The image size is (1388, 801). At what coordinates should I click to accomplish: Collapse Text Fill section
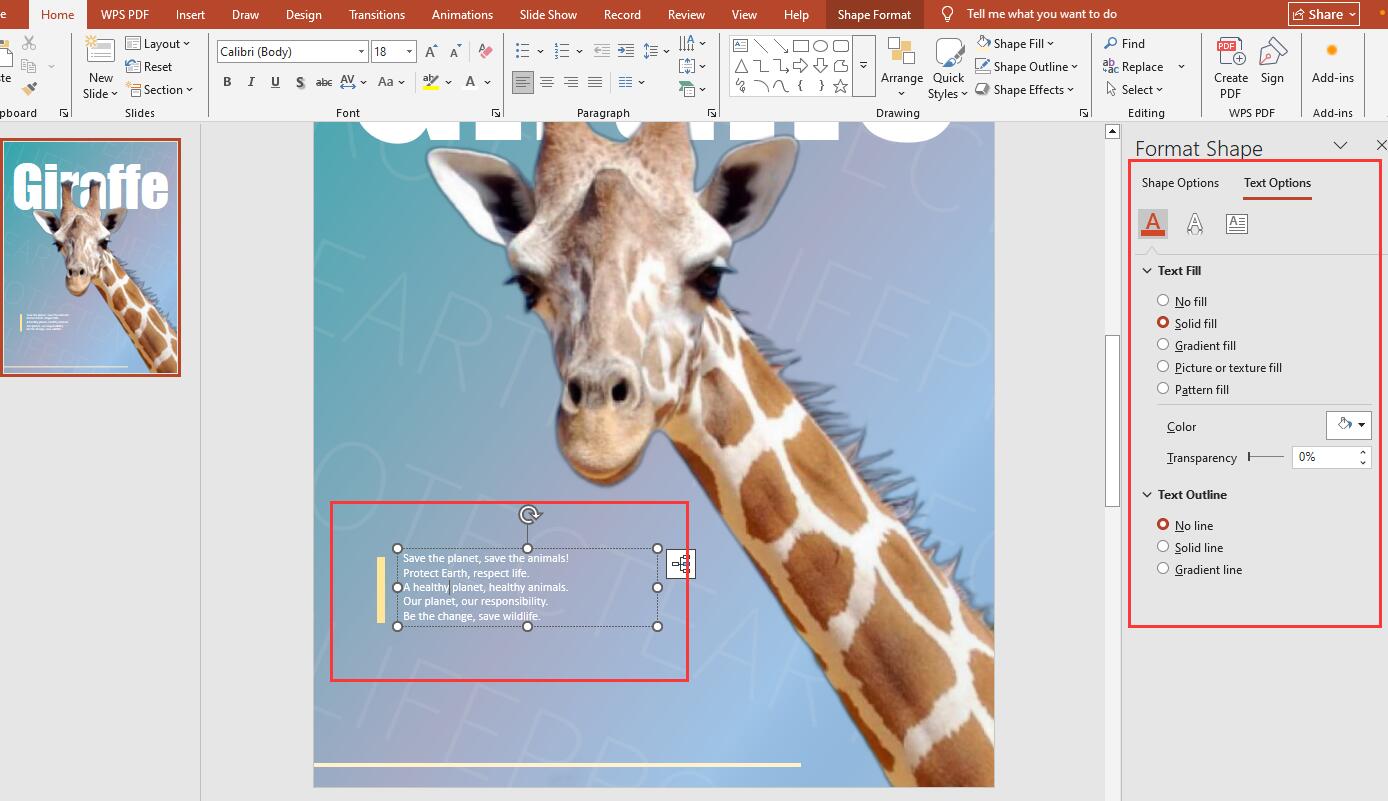pyautogui.click(x=1147, y=271)
